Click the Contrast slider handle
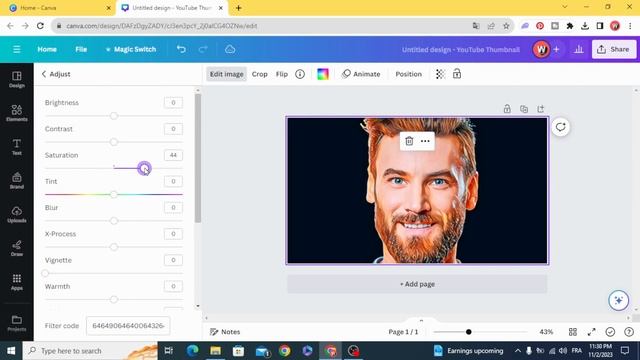The width and height of the screenshot is (640, 360). coord(114,142)
